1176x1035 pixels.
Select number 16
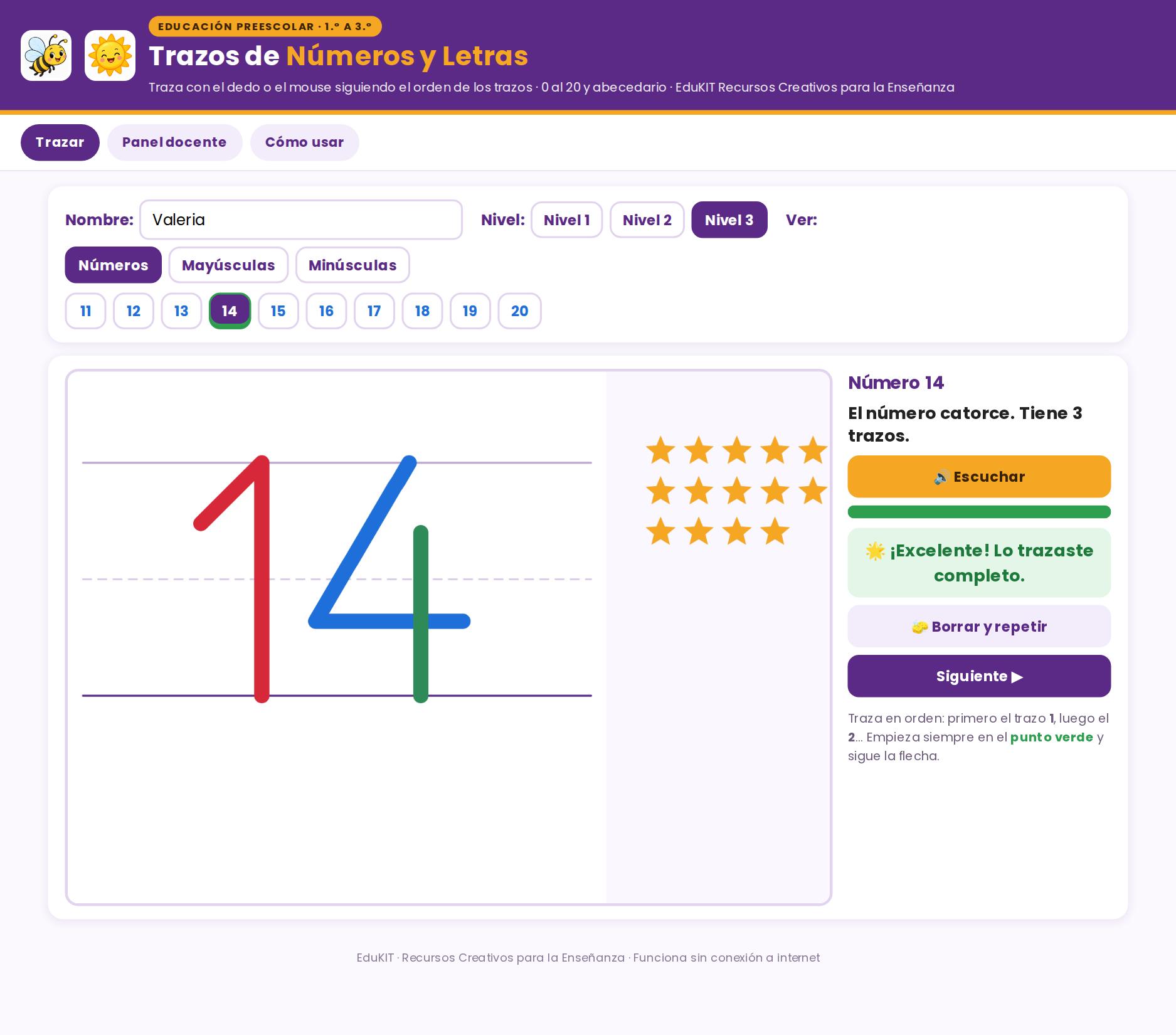(x=326, y=311)
